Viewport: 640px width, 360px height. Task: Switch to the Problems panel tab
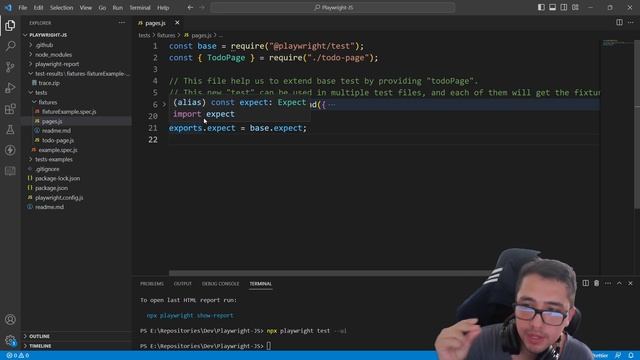[x=152, y=284]
